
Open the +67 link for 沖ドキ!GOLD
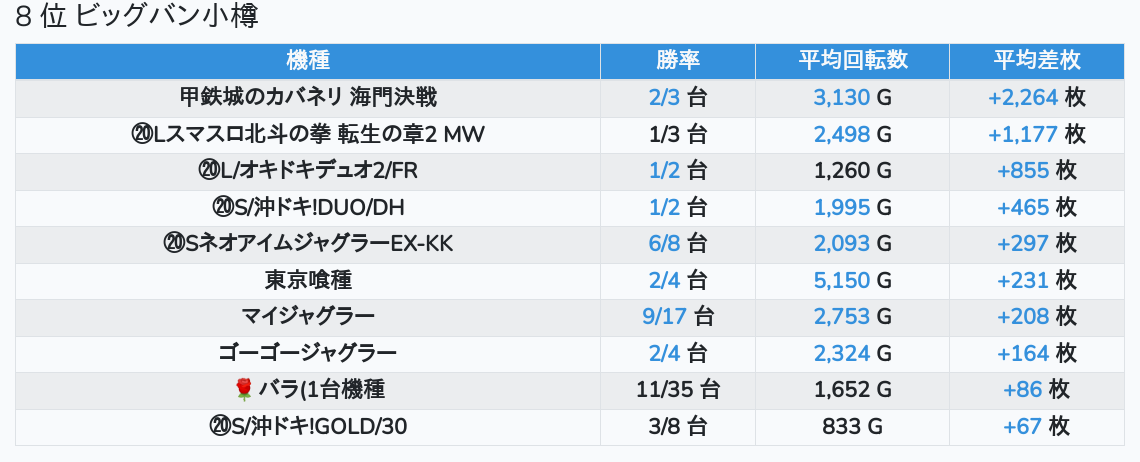pyautogui.click(x=1022, y=426)
